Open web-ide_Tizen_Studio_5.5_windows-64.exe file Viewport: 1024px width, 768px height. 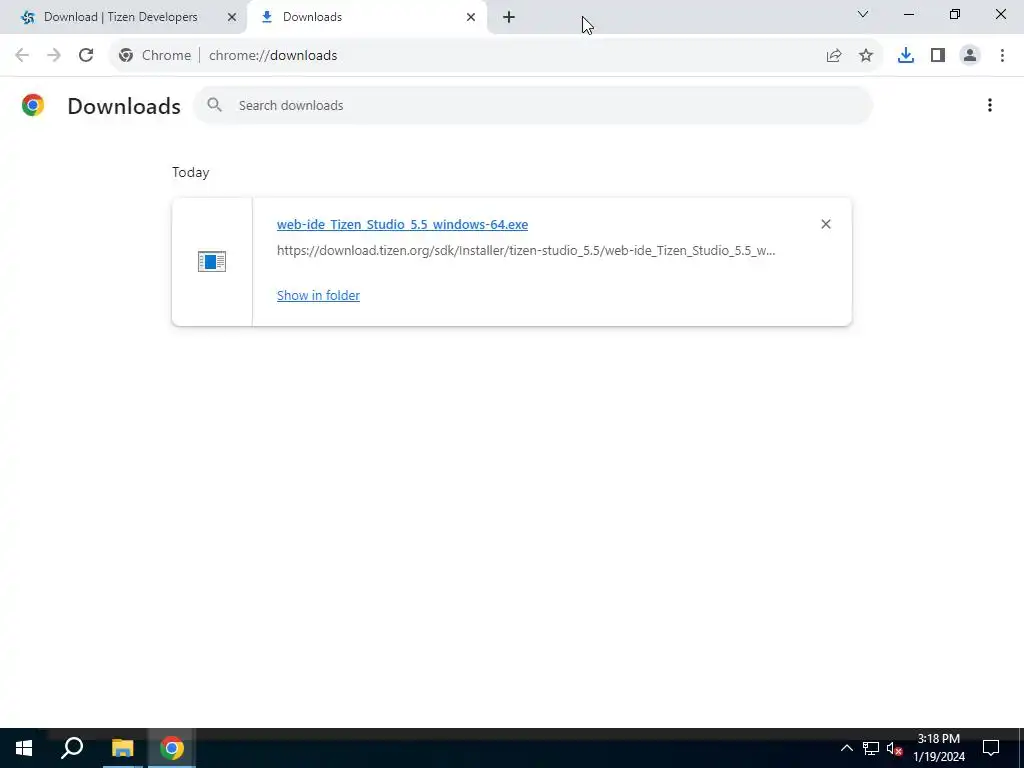(x=402, y=225)
